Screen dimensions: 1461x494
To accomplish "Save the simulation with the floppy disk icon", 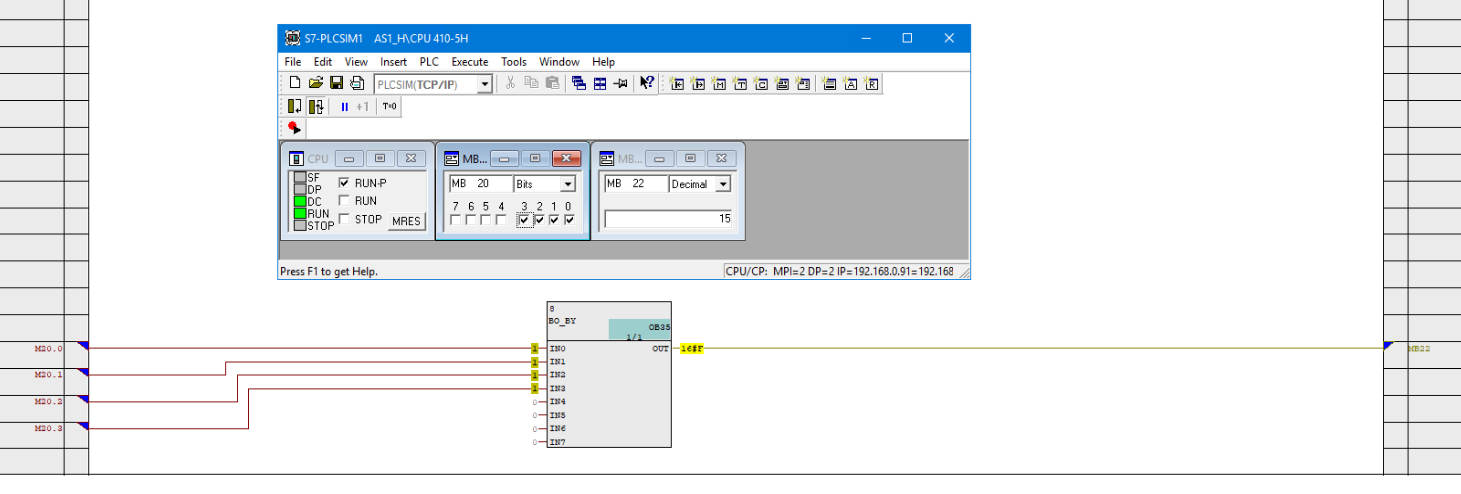I will 336,84.
